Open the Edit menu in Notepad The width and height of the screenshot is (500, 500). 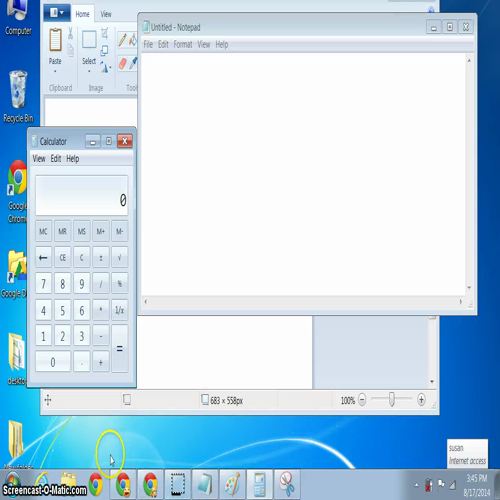pos(163,44)
